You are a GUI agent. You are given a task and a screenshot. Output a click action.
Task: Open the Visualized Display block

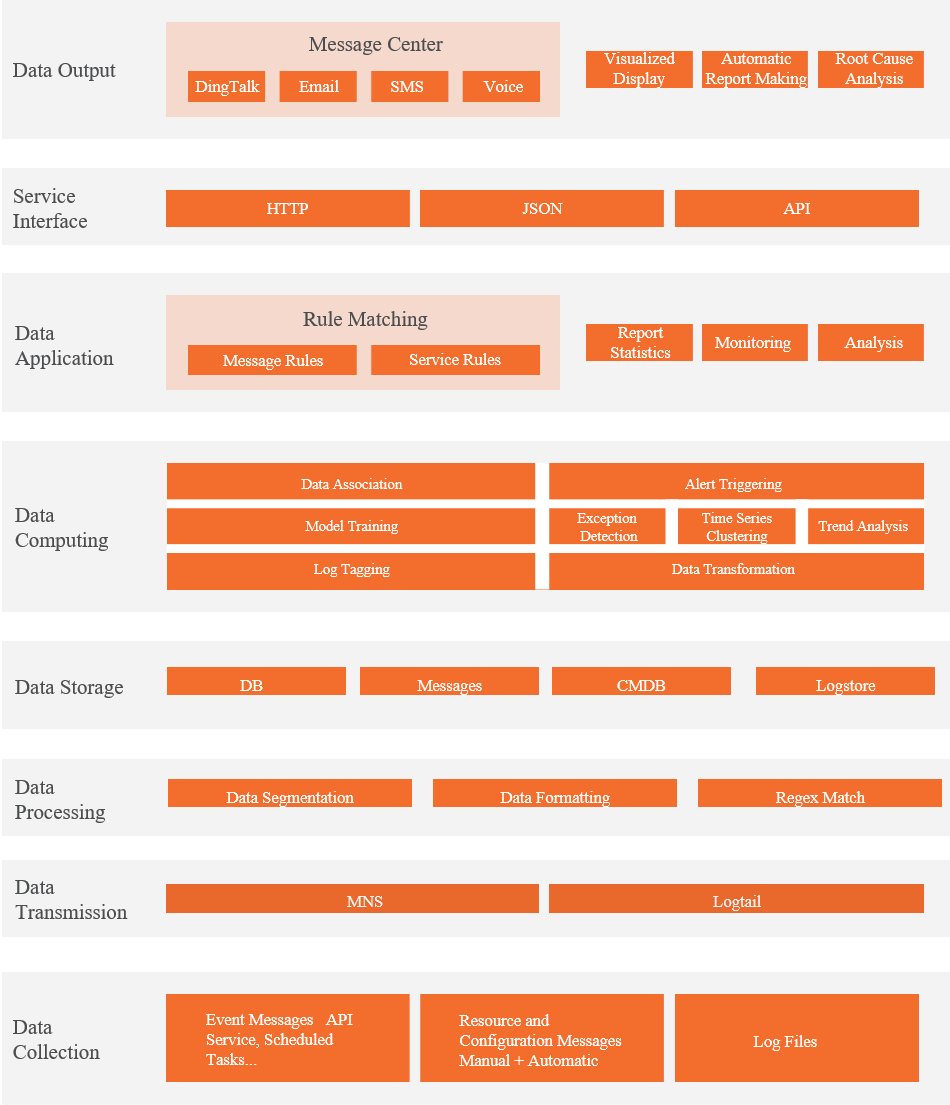(x=639, y=69)
